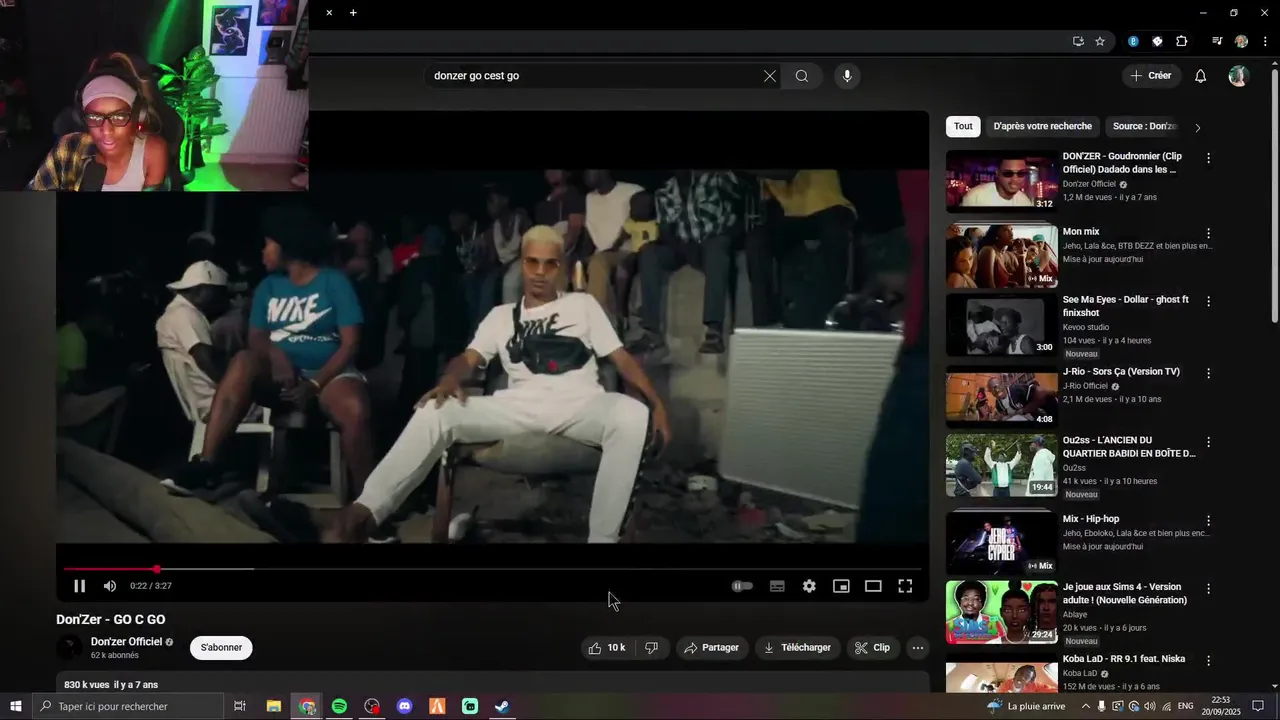Seek using the red video progress bar
This screenshot has height=720, width=1280.
coord(492,569)
